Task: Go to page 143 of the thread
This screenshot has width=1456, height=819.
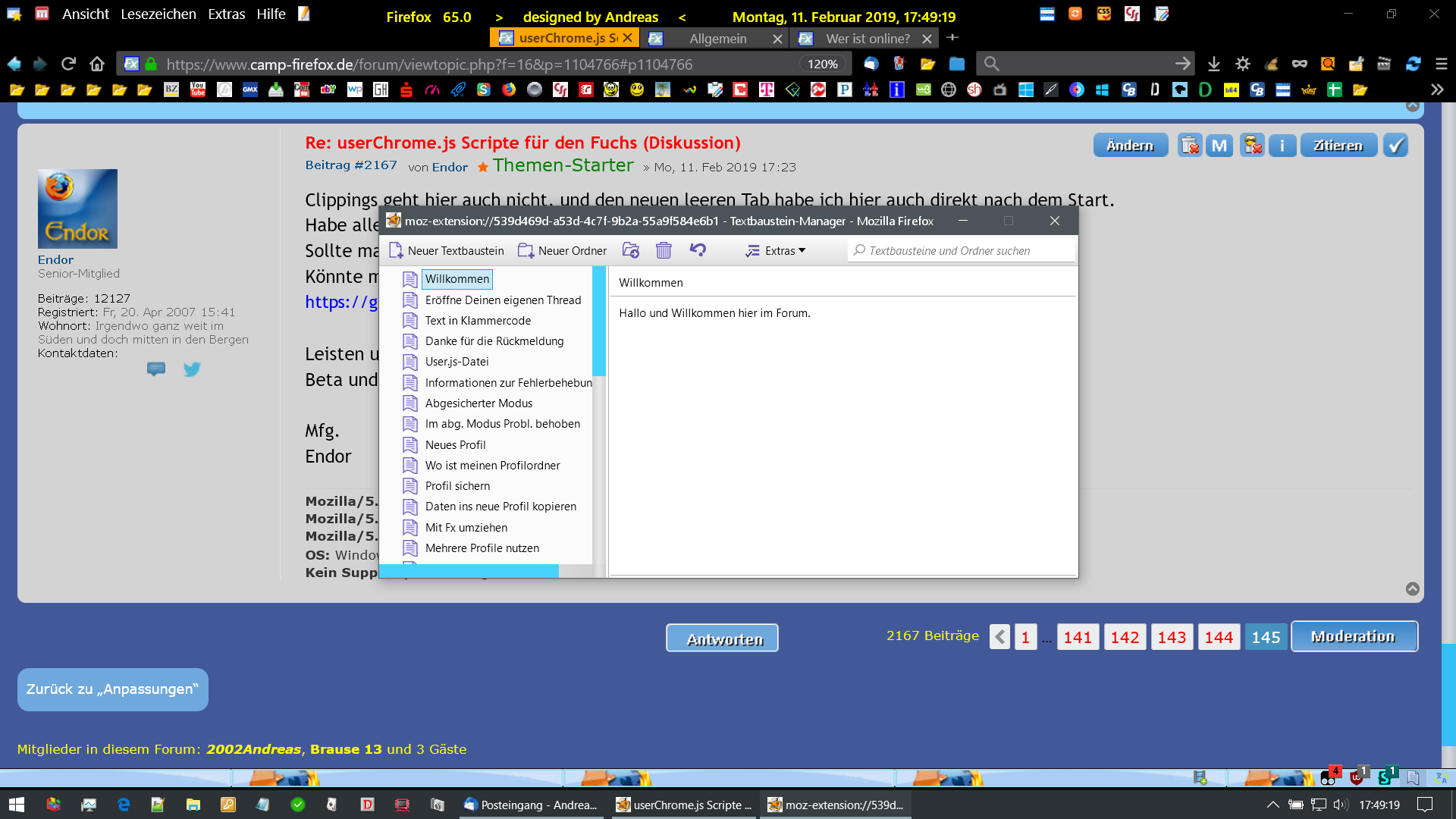Action: (1172, 638)
